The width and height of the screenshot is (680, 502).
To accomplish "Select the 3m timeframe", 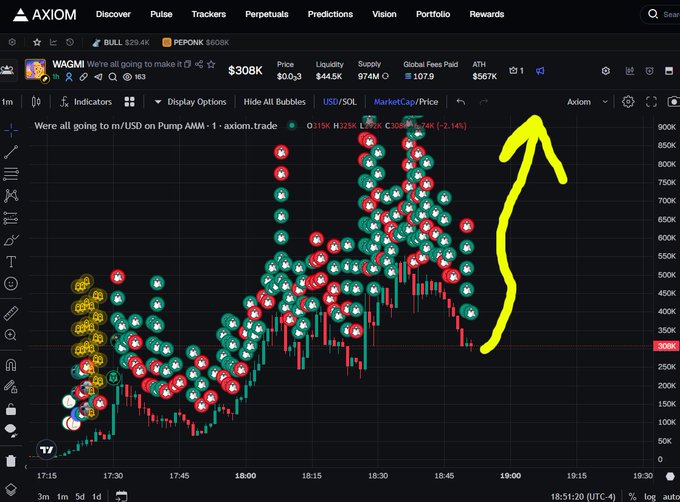I will (43, 496).
